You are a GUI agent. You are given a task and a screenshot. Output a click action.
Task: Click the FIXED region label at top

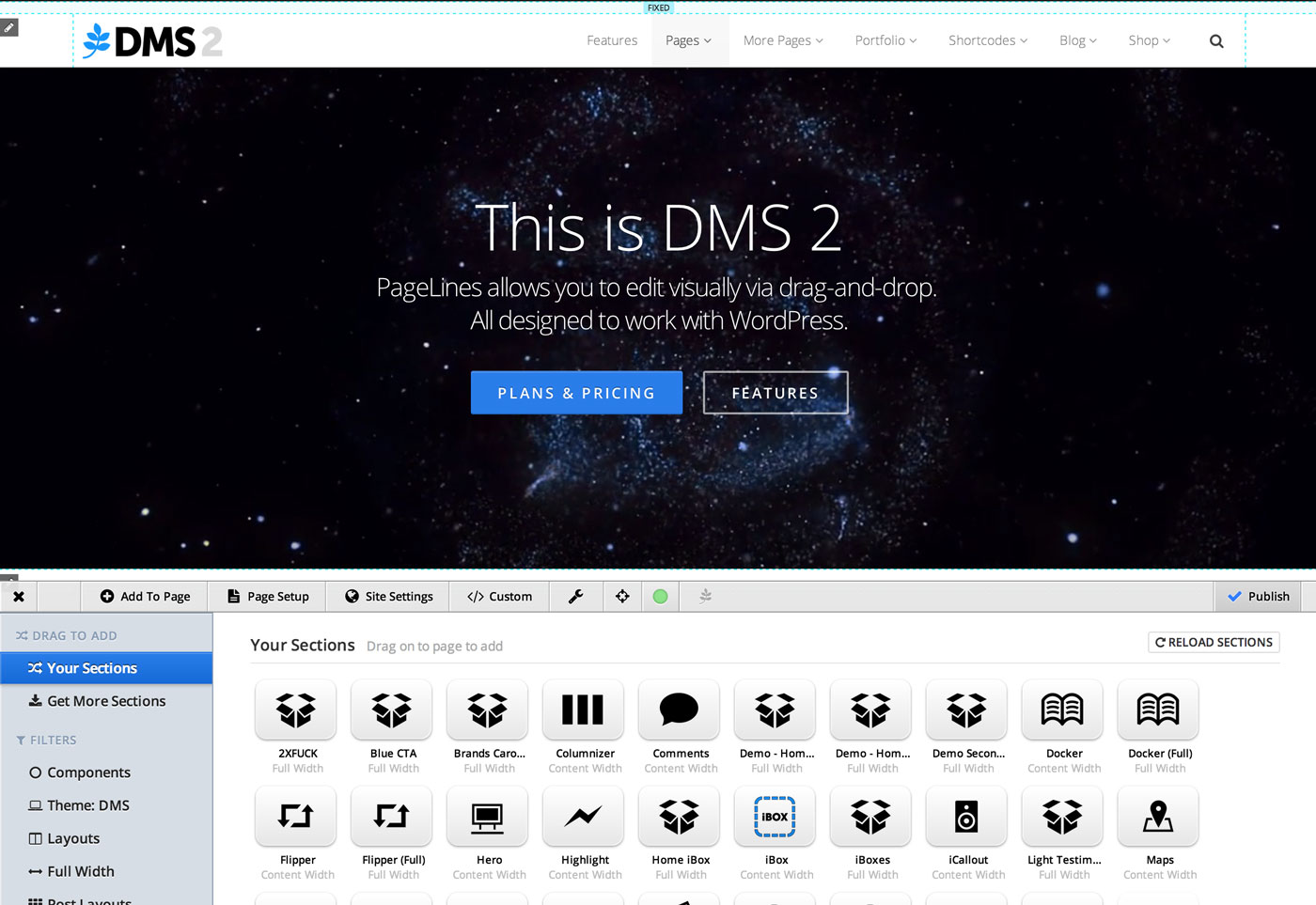coord(659,8)
